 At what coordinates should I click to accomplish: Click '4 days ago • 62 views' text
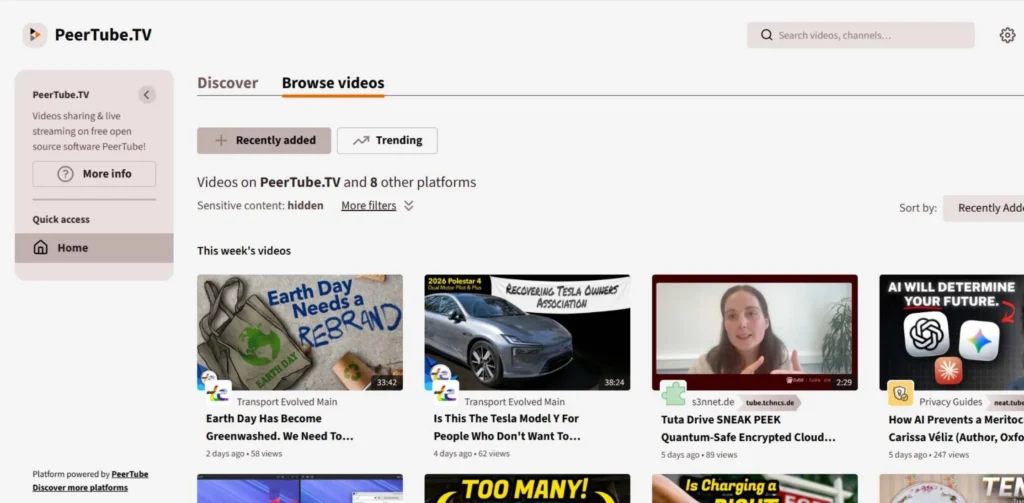[472, 453]
